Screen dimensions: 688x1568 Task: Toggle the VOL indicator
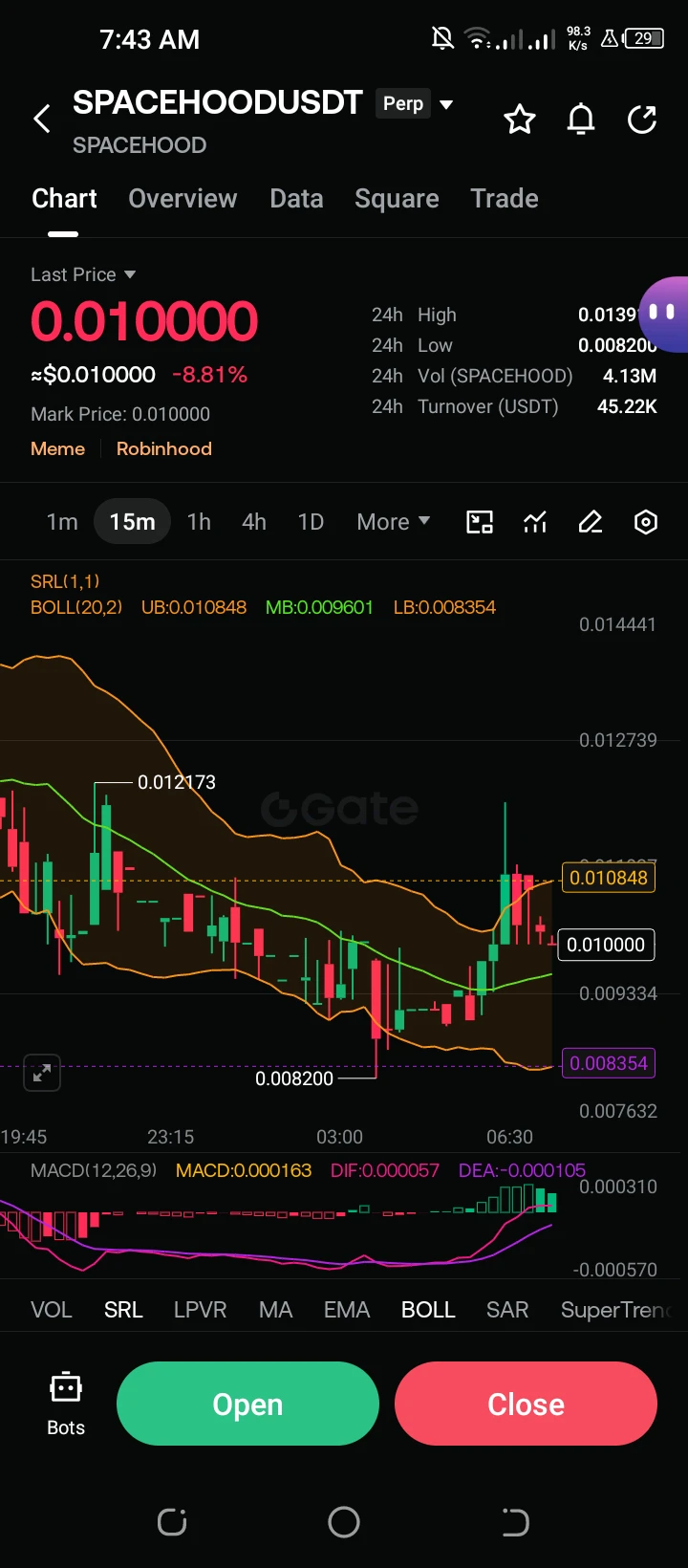coord(52,1310)
